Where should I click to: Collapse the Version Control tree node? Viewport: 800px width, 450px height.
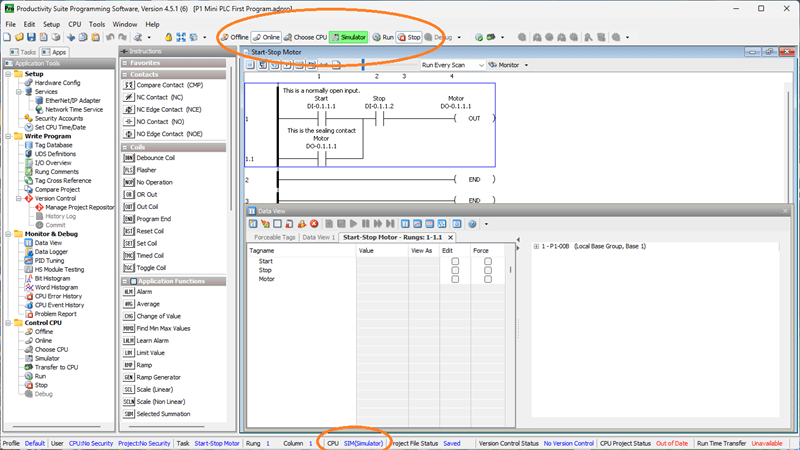pos(19,198)
